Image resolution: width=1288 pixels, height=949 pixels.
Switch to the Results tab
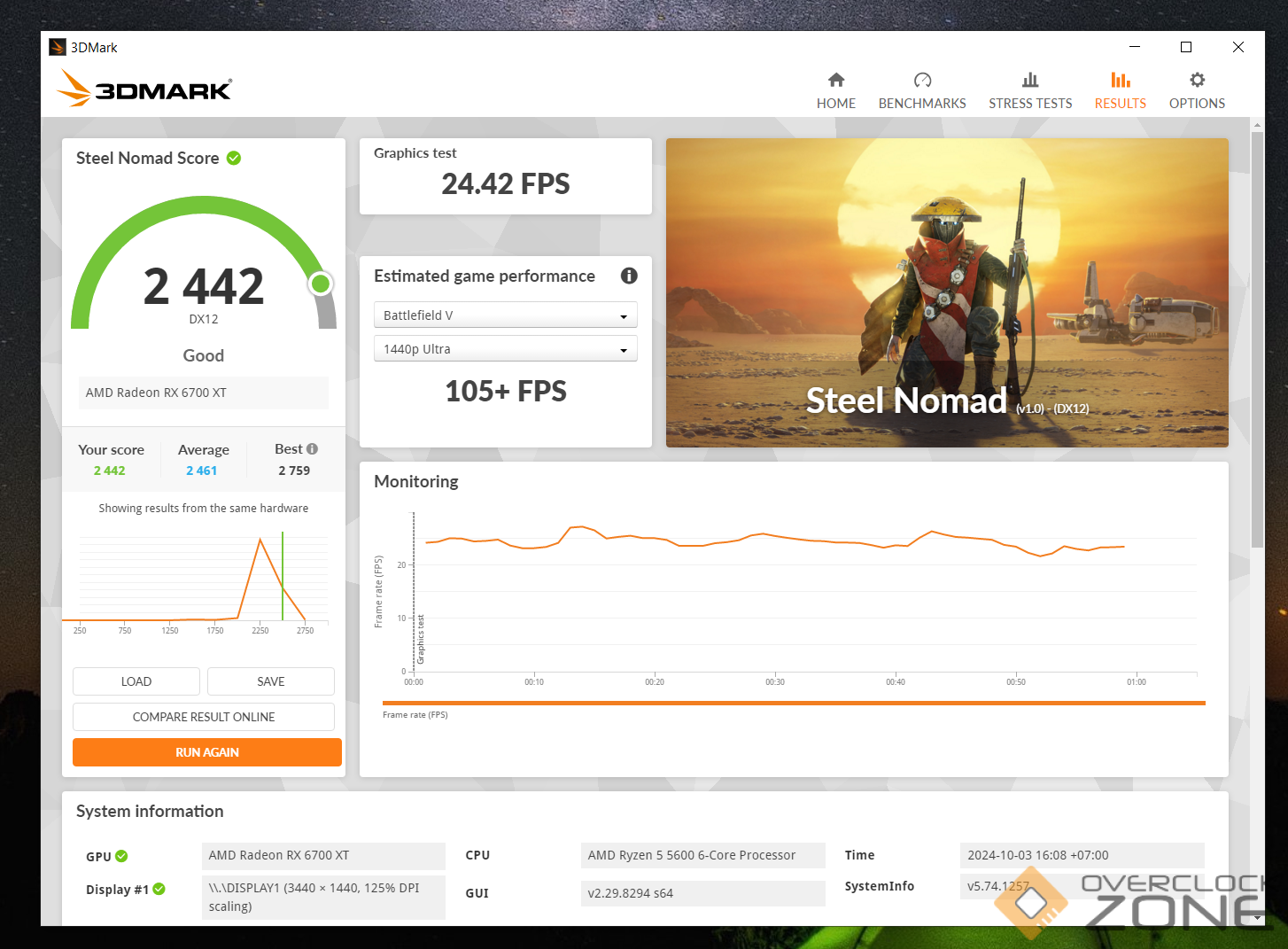point(1120,90)
